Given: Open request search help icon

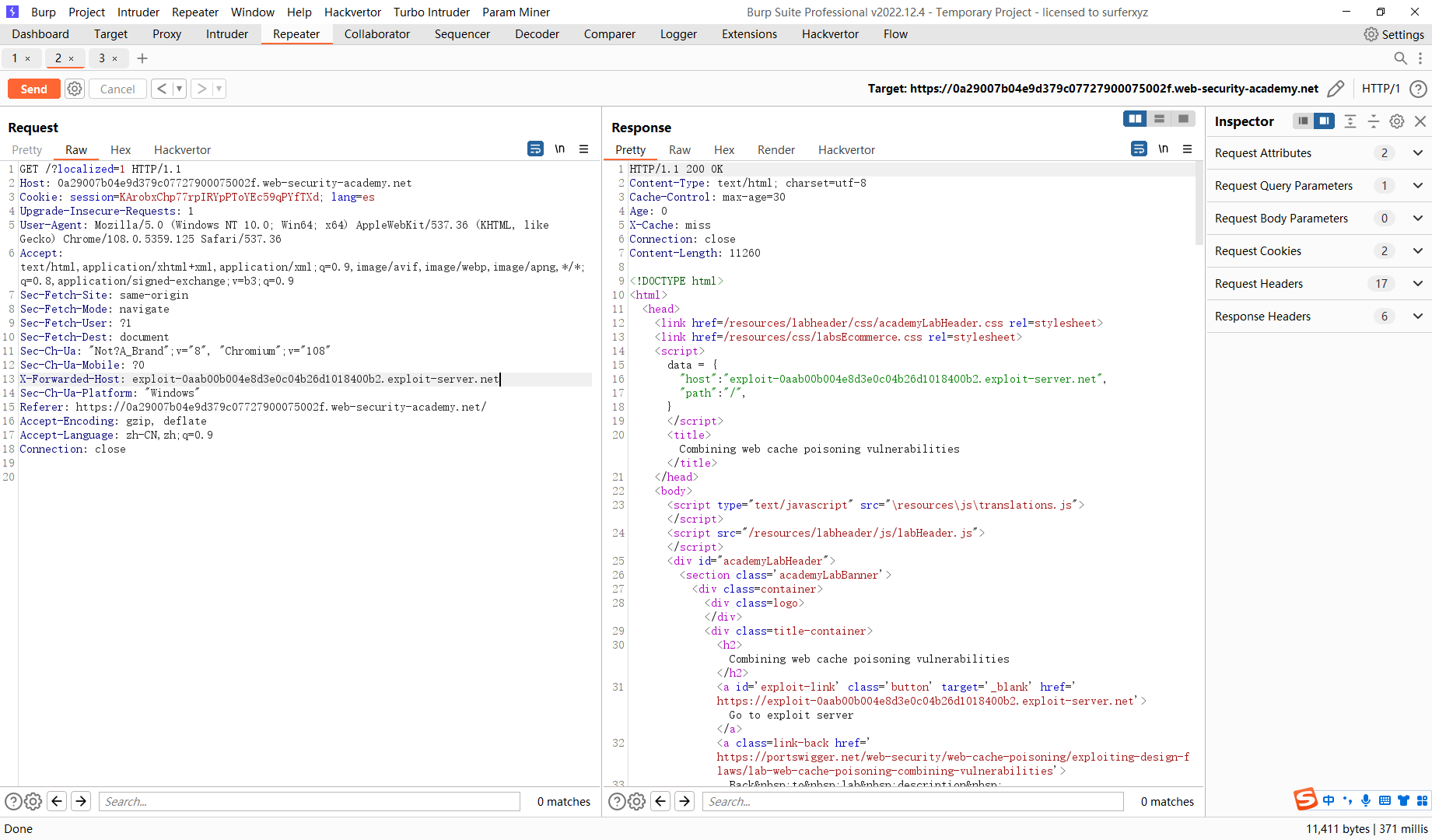Looking at the screenshot, I should pyautogui.click(x=13, y=801).
